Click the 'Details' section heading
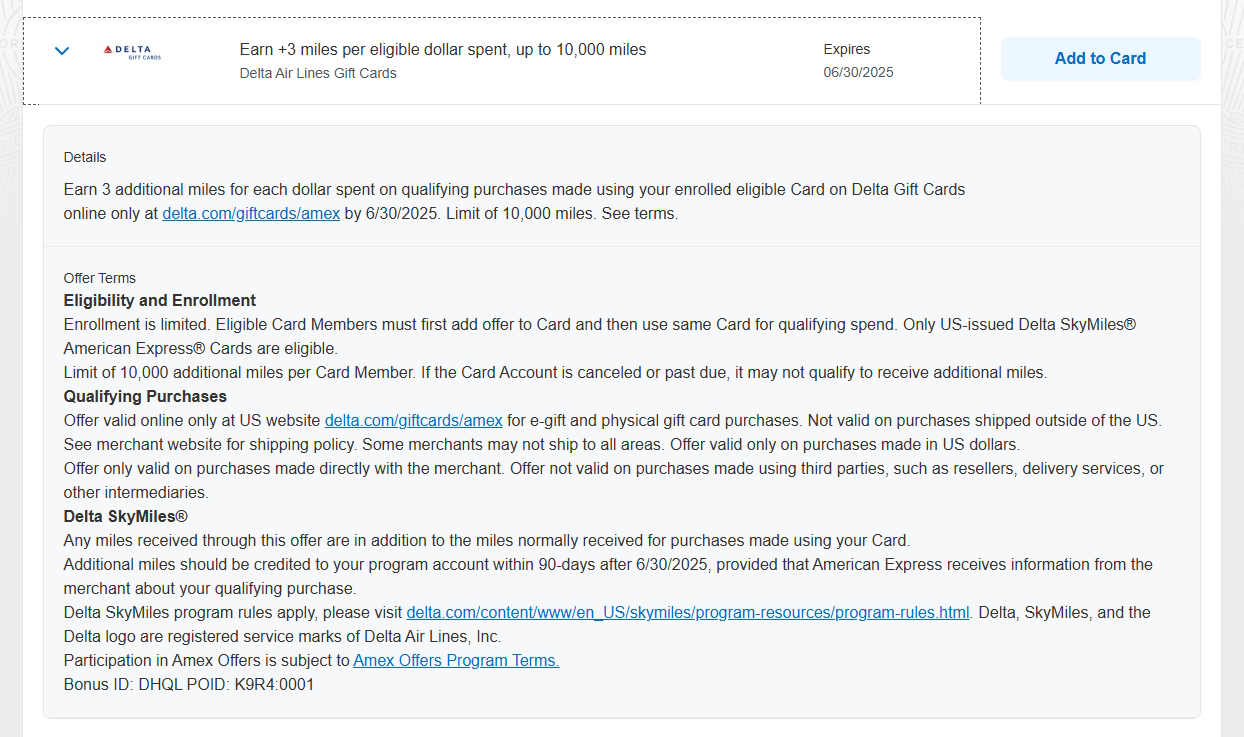The width and height of the screenshot is (1244, 737). (x=85, y=157)
